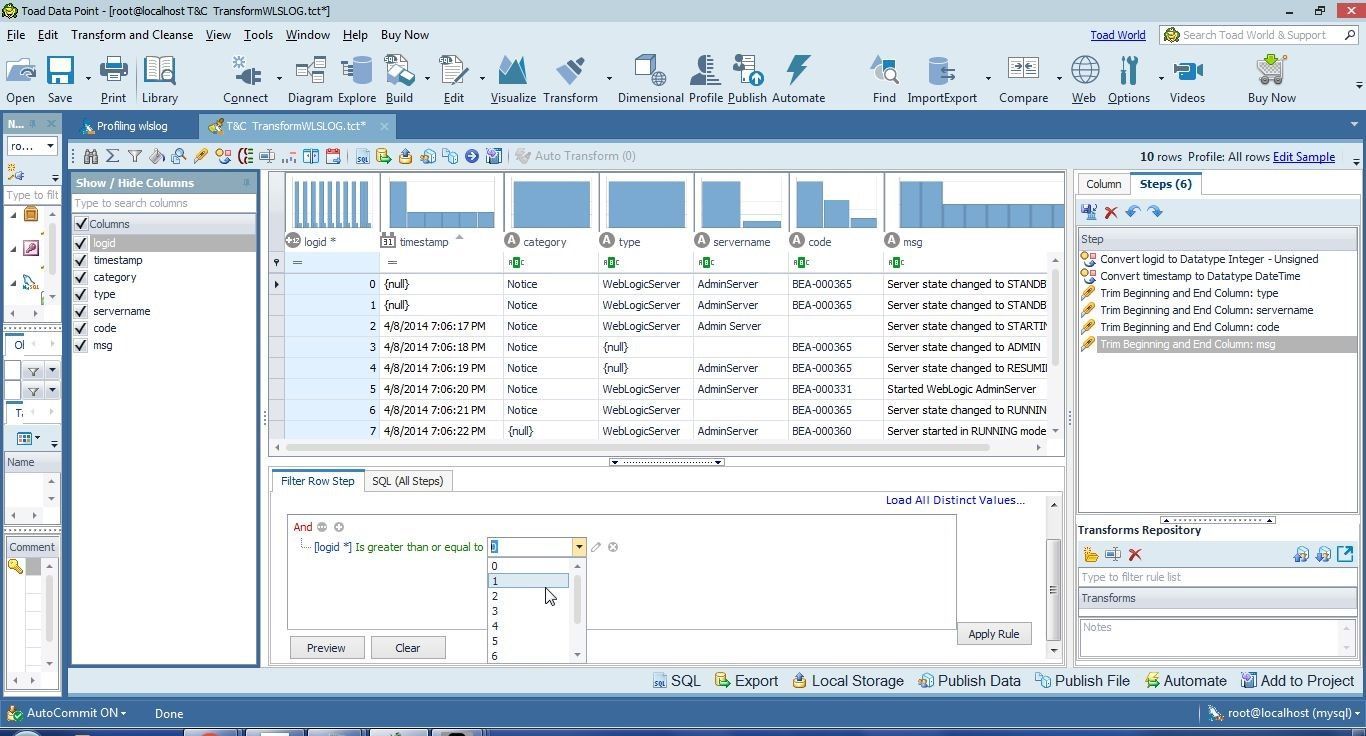The height and width of the screenshot is (736, 1366).
Task: Click the sigma calculation icon
Action: [113, 156]
